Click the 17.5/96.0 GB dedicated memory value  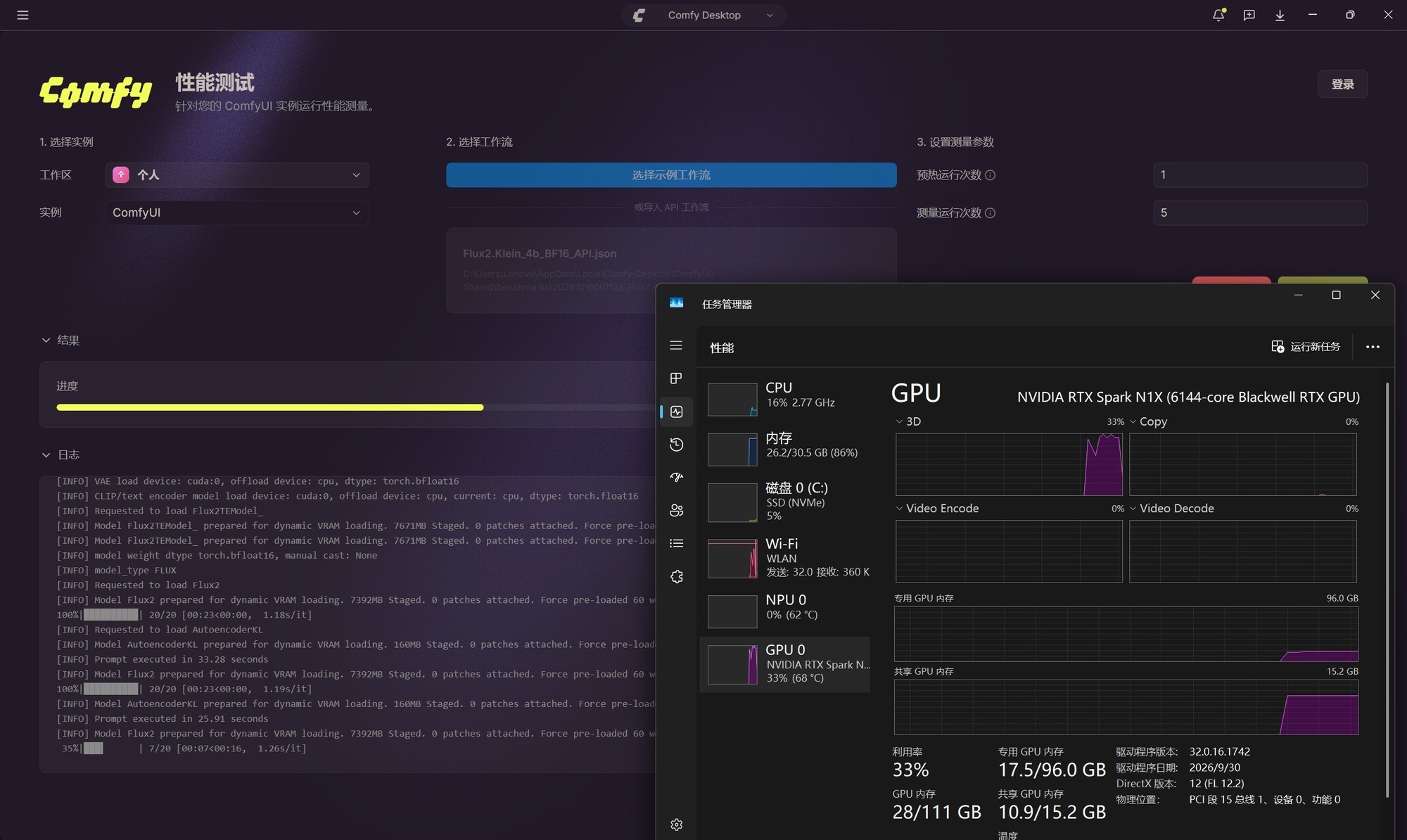click(1052, 770)
